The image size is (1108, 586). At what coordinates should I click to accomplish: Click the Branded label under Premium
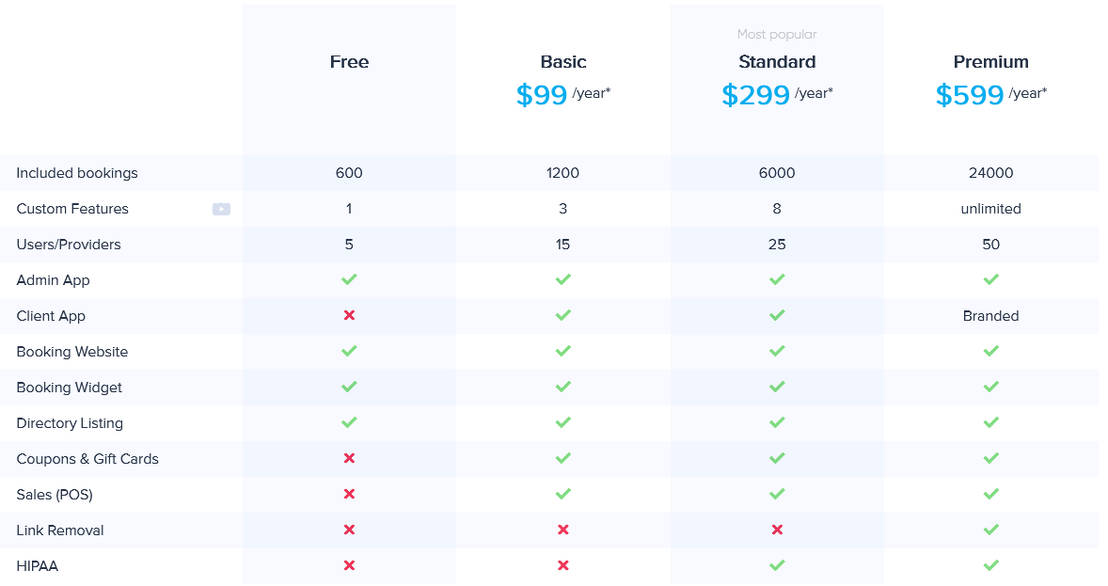[x=991, y=316]
